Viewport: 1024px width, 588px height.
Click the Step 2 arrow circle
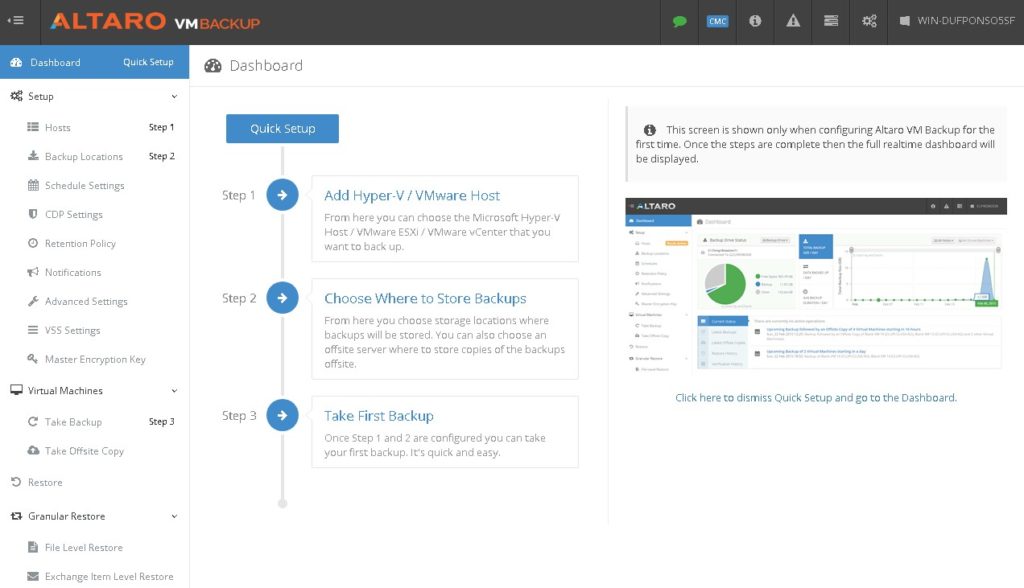coord(282,298)
